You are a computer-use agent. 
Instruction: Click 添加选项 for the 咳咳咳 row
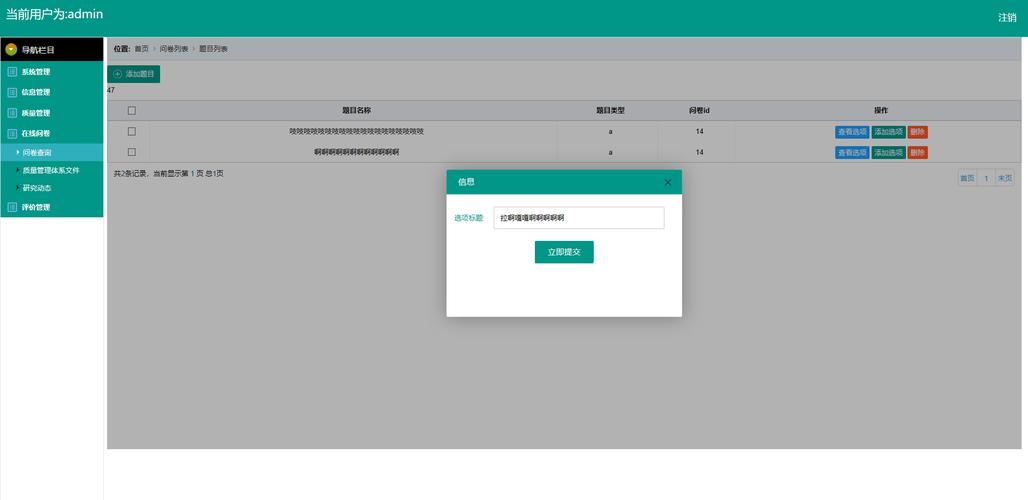pyautogui.click(x=888, y=132)
